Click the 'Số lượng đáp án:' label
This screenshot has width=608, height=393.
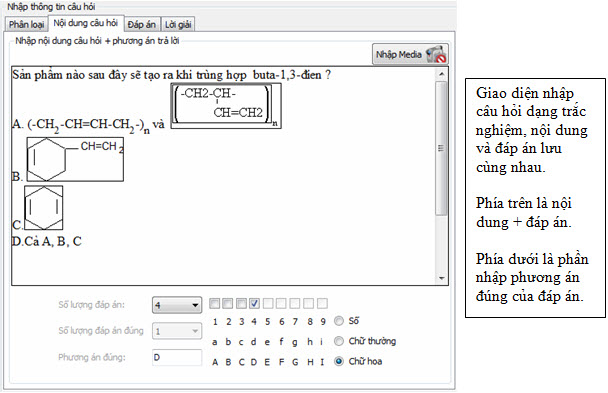click(92, 305)
